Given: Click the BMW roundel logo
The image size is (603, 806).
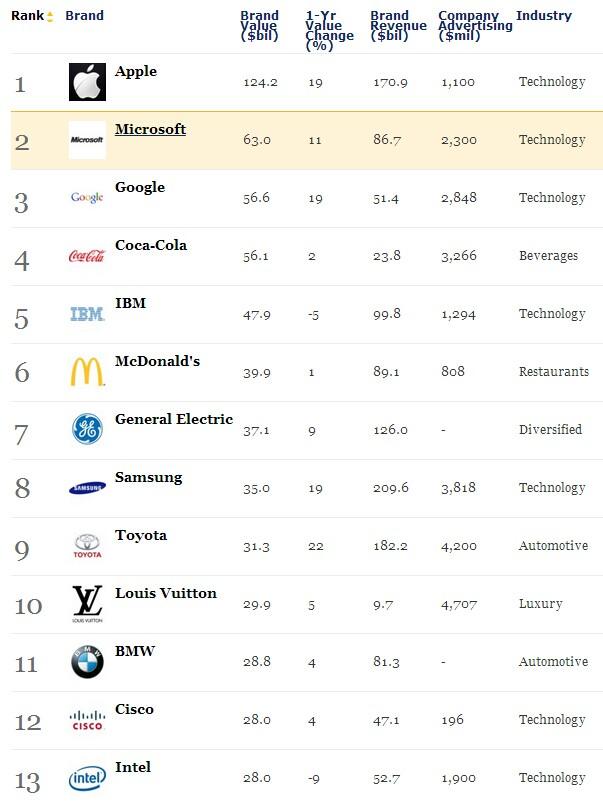Looking at the screenshot, I should (87, 662).
